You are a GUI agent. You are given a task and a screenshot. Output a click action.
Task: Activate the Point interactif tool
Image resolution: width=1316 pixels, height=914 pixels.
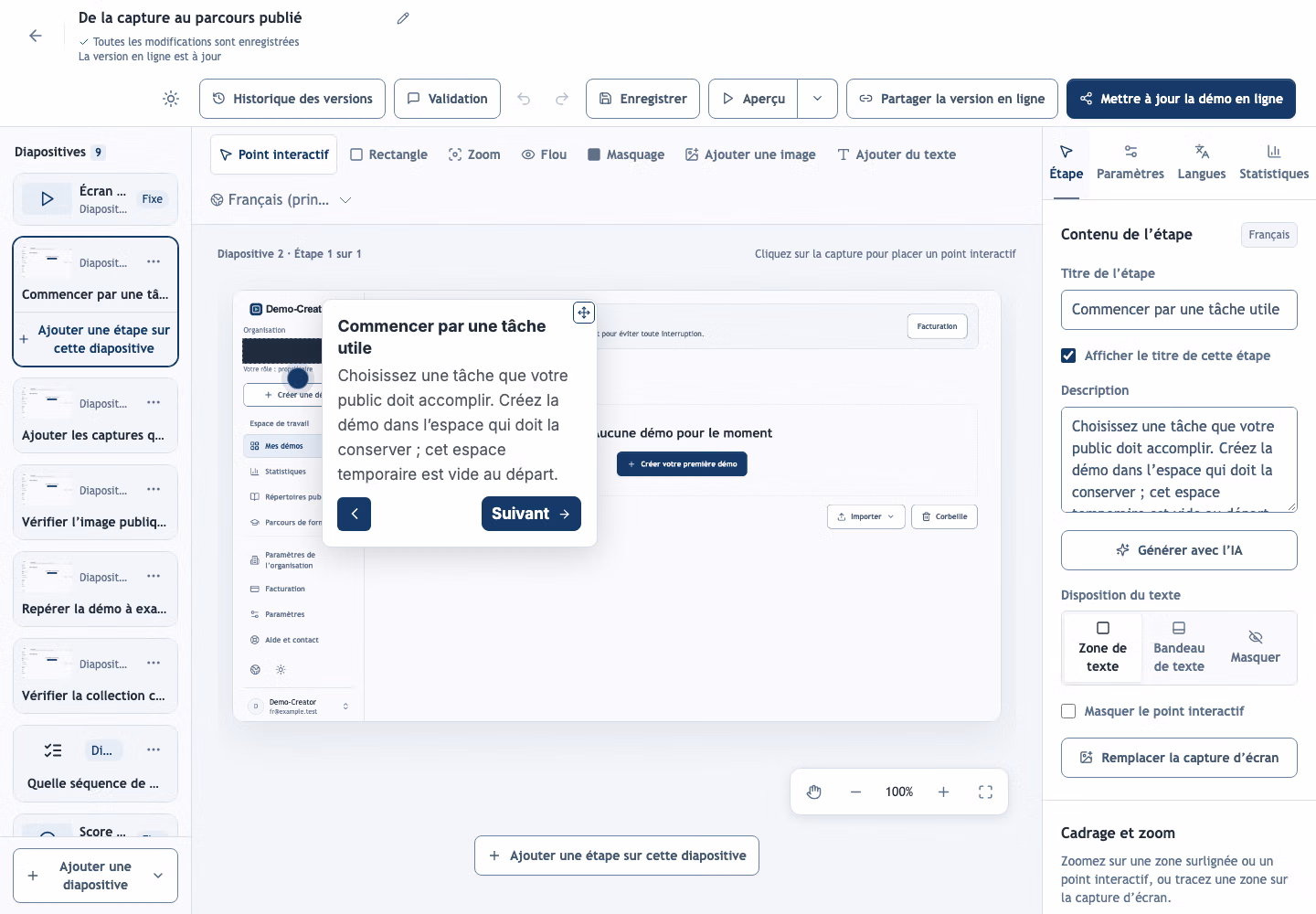[274, 154]
